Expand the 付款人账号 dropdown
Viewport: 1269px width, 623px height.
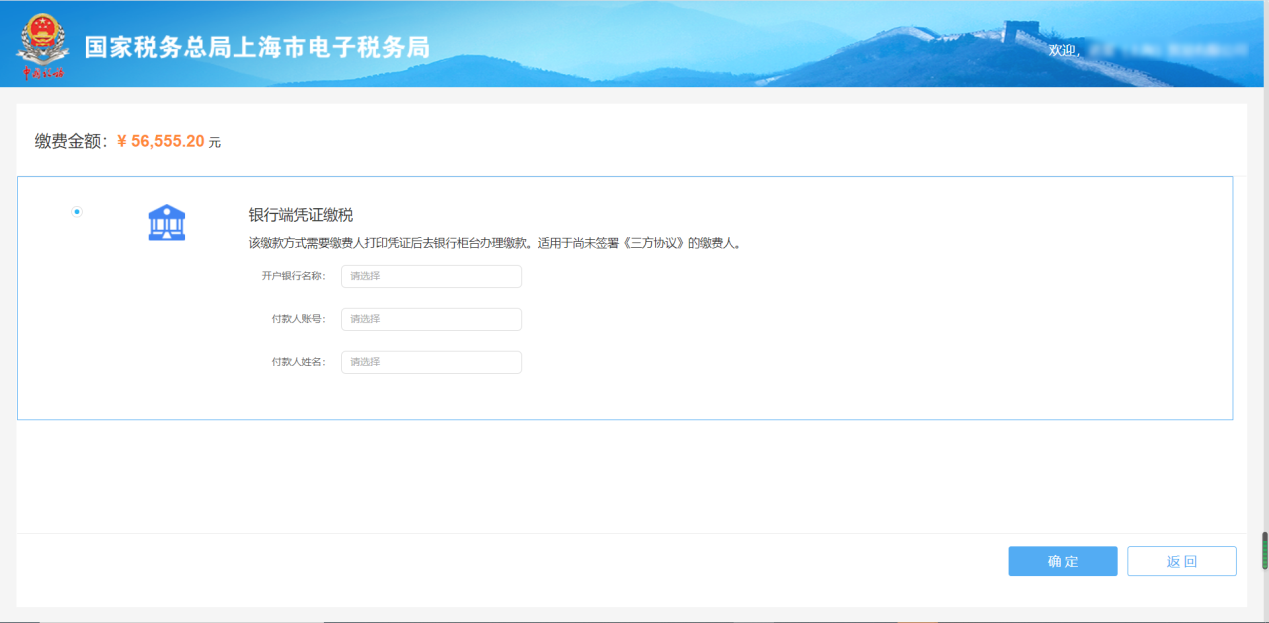[431, 319]
